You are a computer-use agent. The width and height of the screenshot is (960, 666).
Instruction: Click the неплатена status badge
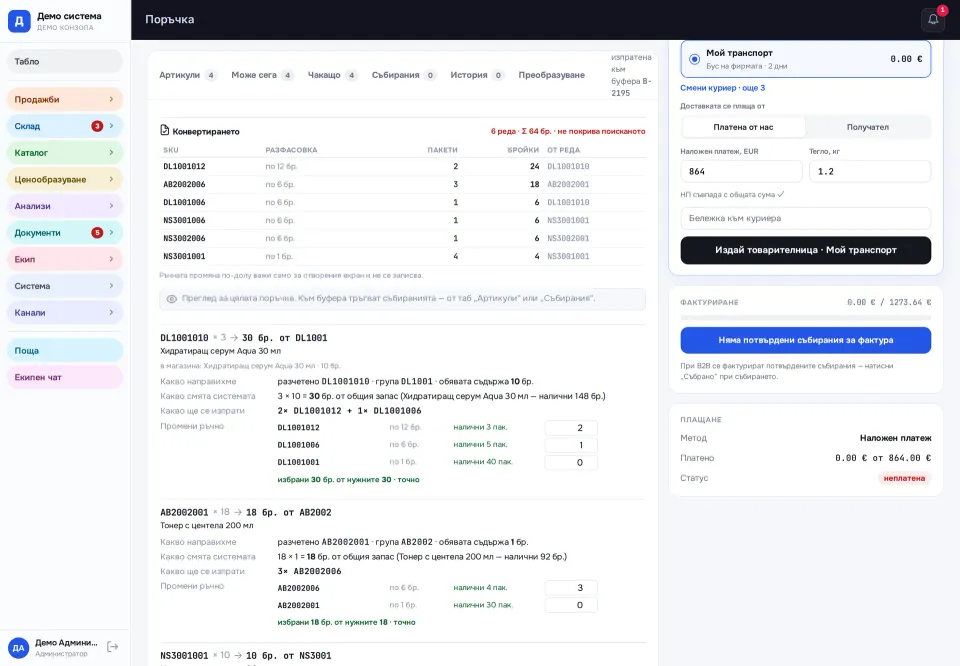point(904,478)
